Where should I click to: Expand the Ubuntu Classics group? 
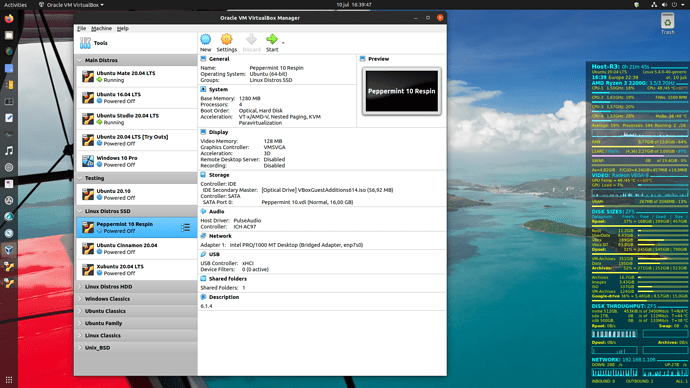[80, 311]
